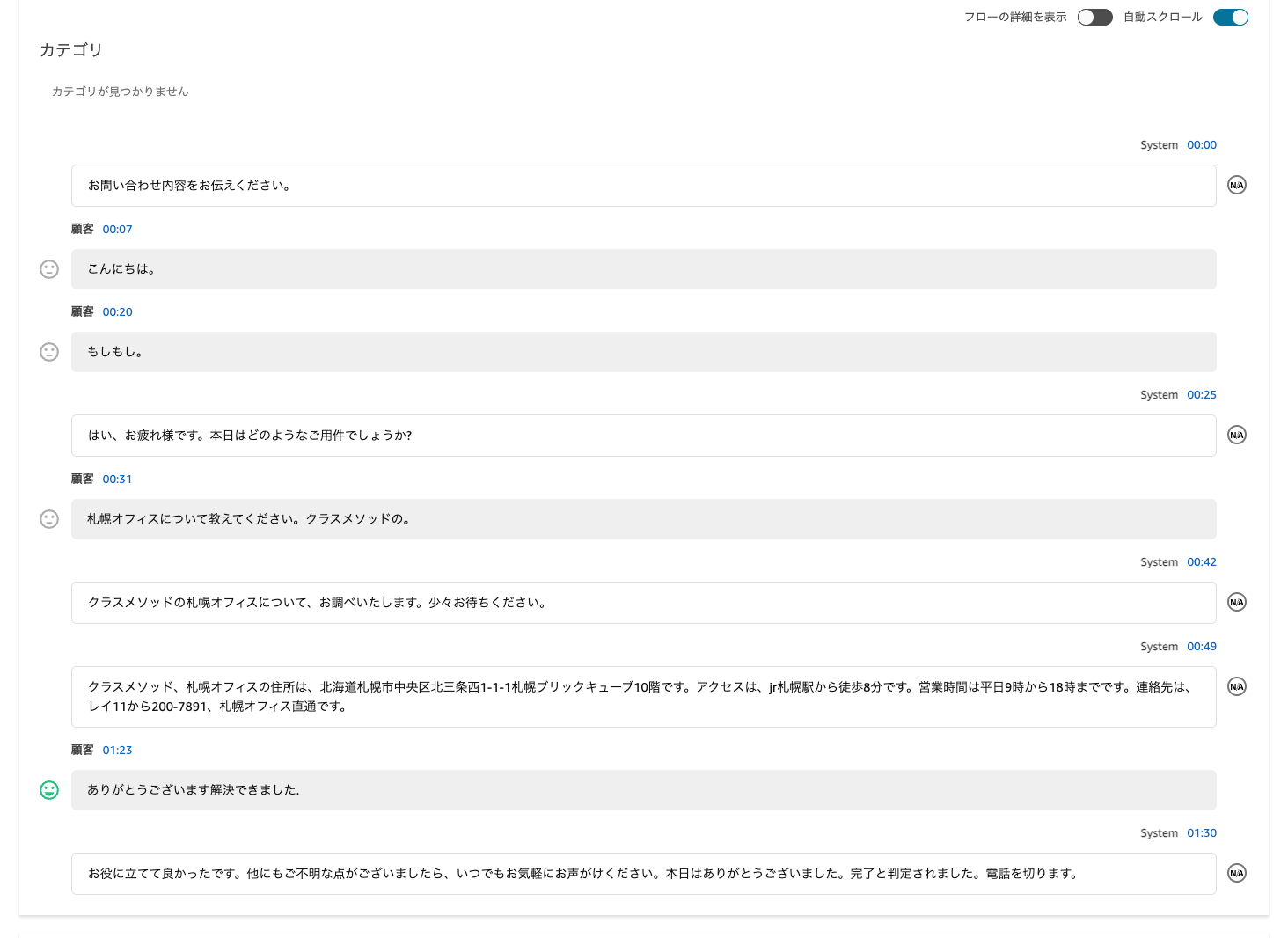Click the 00:31 customer timestamp
The height and width of the screenshot is (938, 1288).
click(116, 479)
